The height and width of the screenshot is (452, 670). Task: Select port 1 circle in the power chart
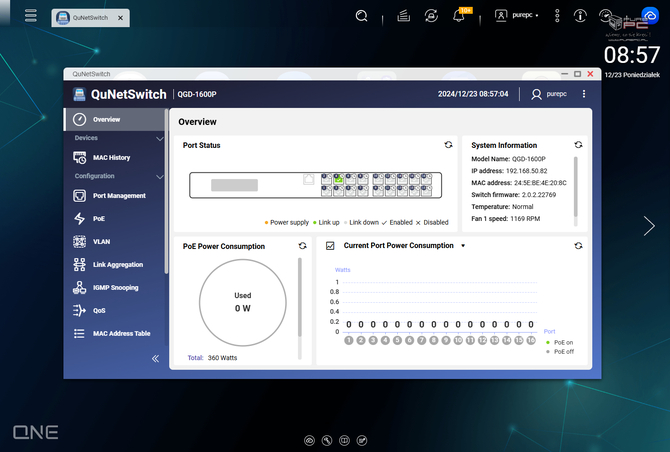coord(349,340)
